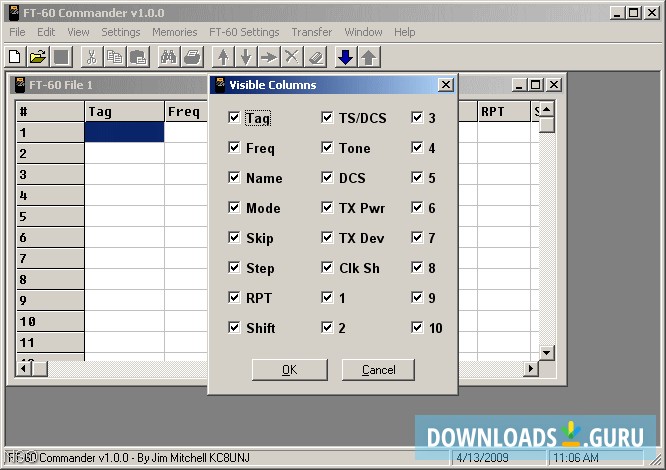This screenshot has height=470, width=666.
Task: Click horizontal scroll-left arrow in file grid
Action: [24, 369]
